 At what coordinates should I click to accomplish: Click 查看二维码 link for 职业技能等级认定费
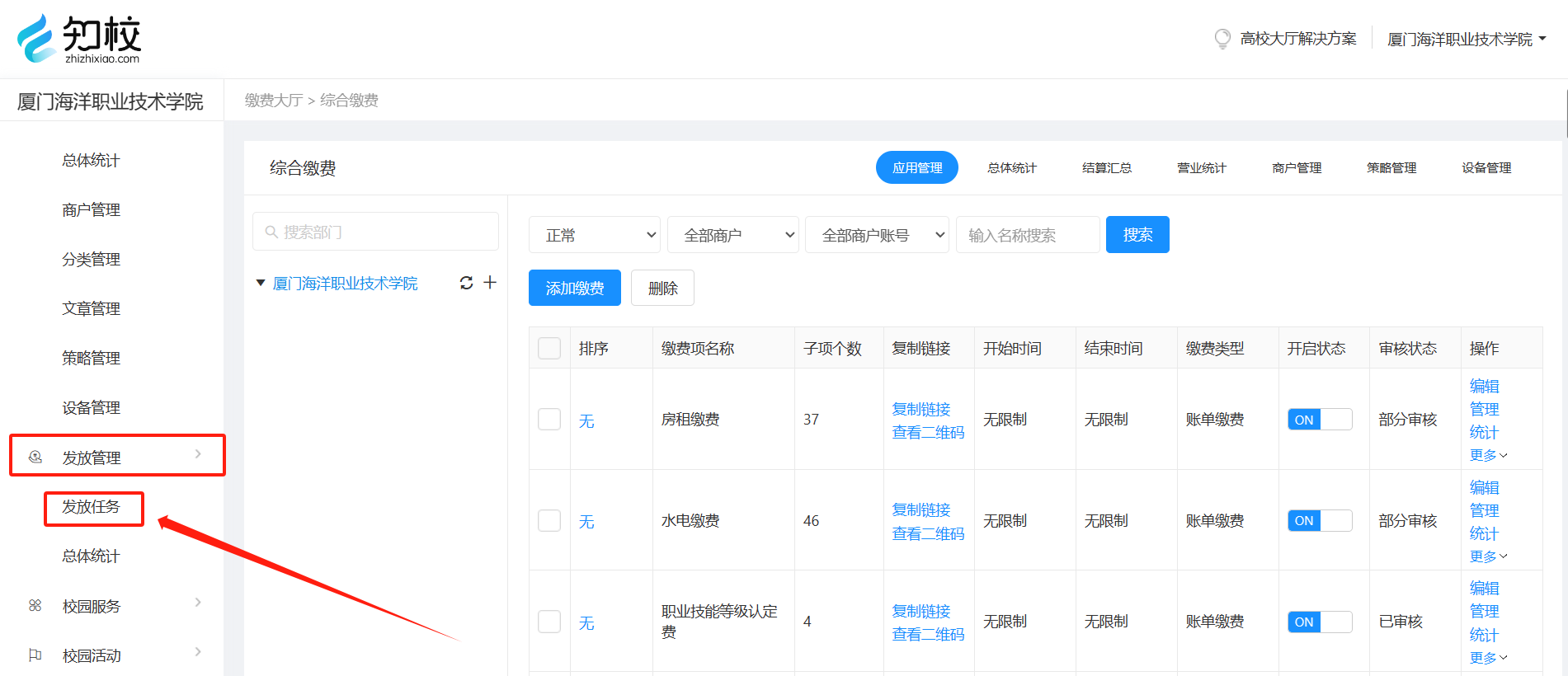(928, 634)
